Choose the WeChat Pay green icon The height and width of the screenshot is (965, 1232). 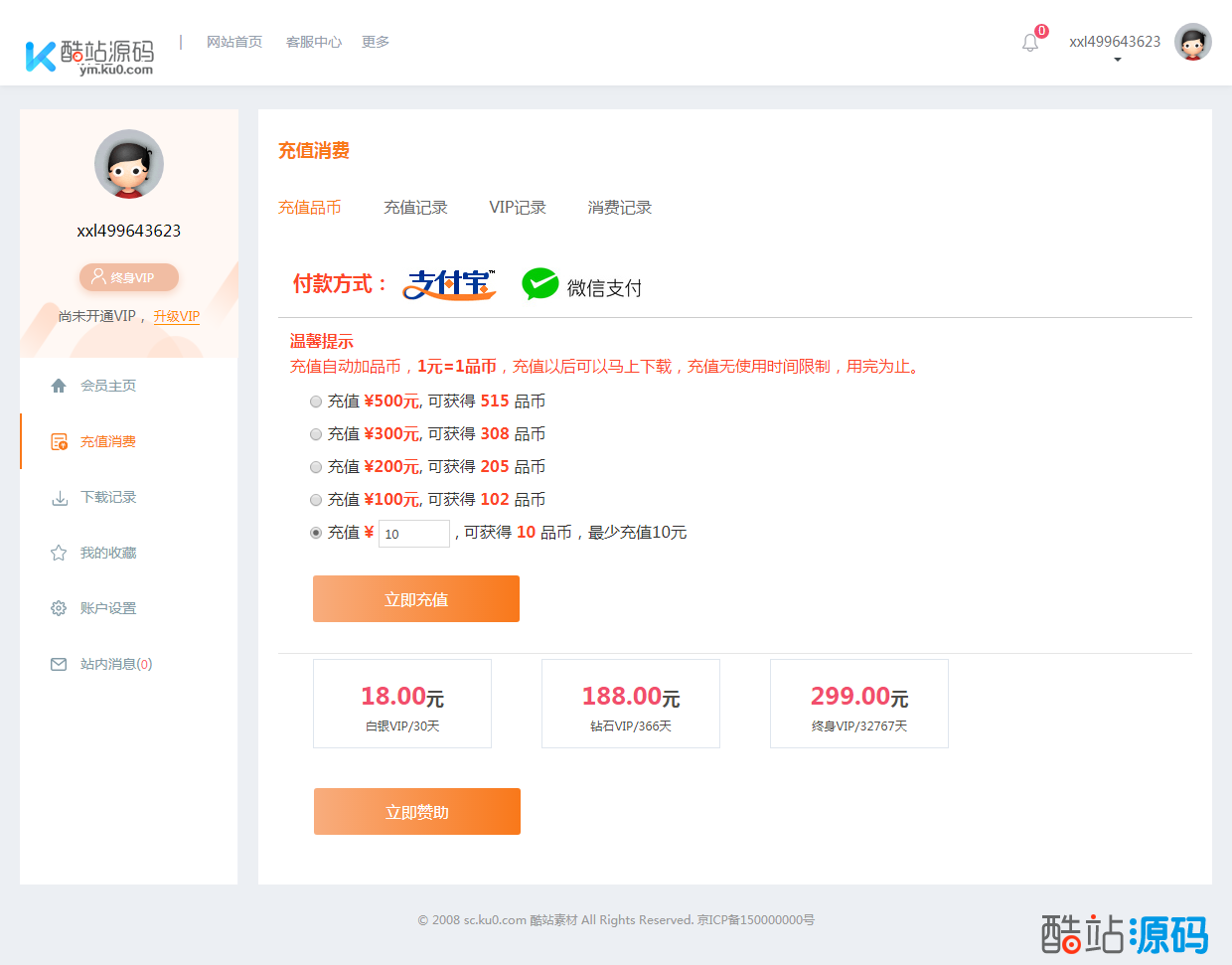(539, 284)
